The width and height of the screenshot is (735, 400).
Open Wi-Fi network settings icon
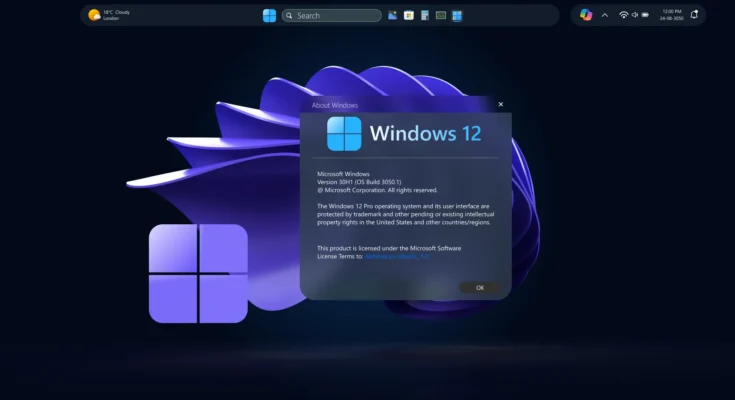tap(623, 15)
